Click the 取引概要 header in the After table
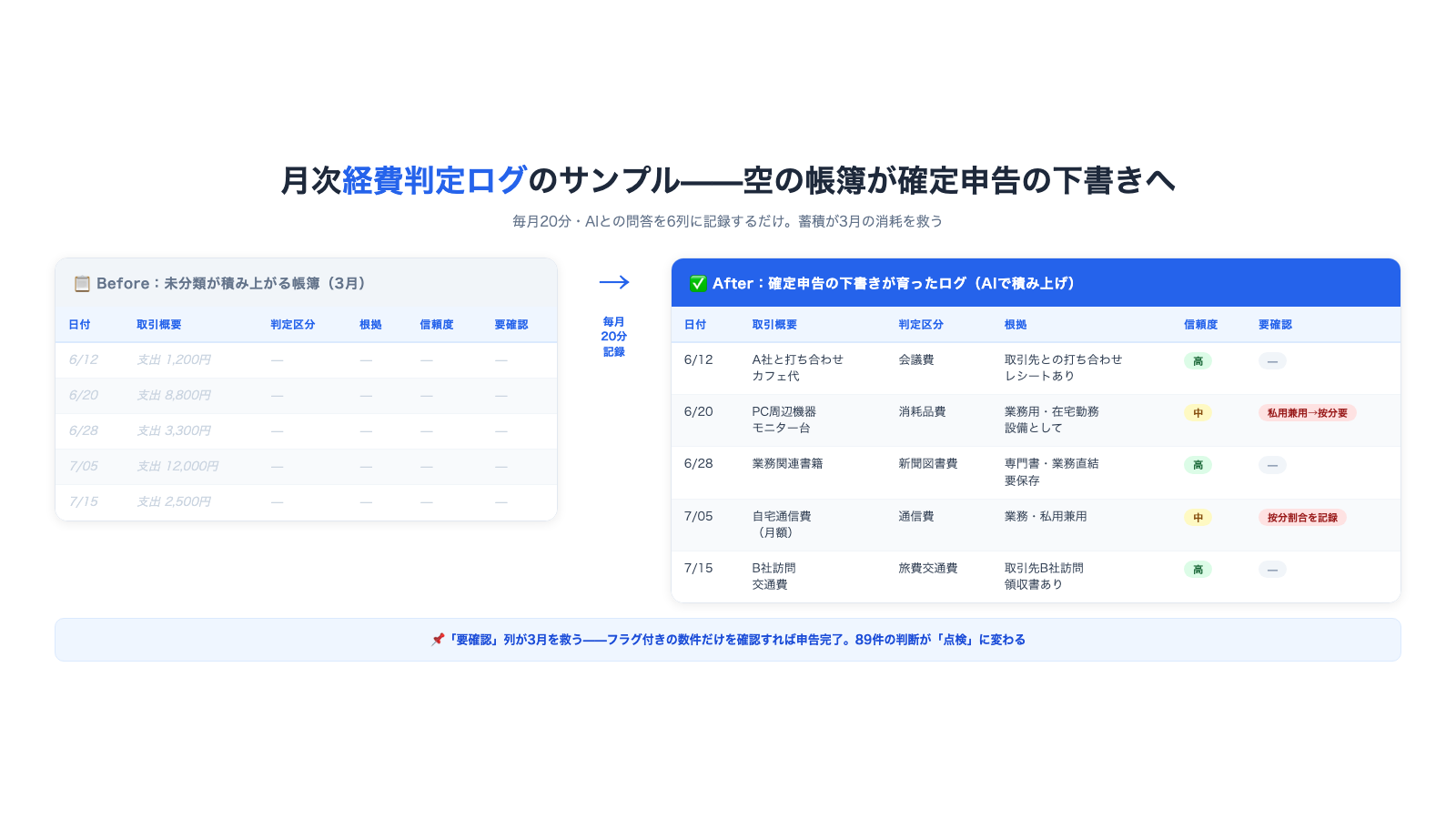Image resolution: width=1456 pixels, height=819 pixels. 774,325
